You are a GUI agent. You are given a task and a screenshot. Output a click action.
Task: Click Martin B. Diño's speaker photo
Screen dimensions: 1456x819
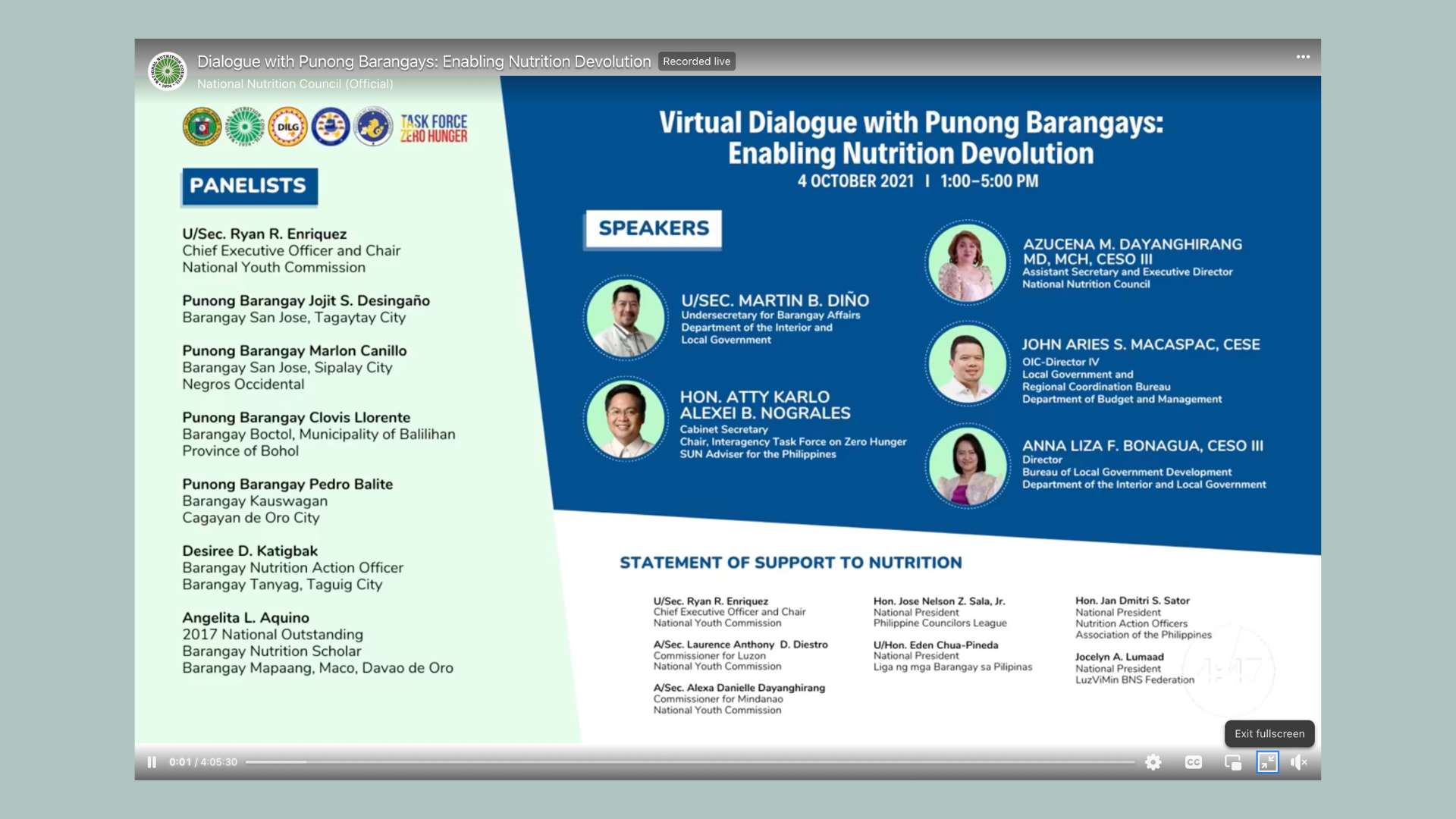625,318
